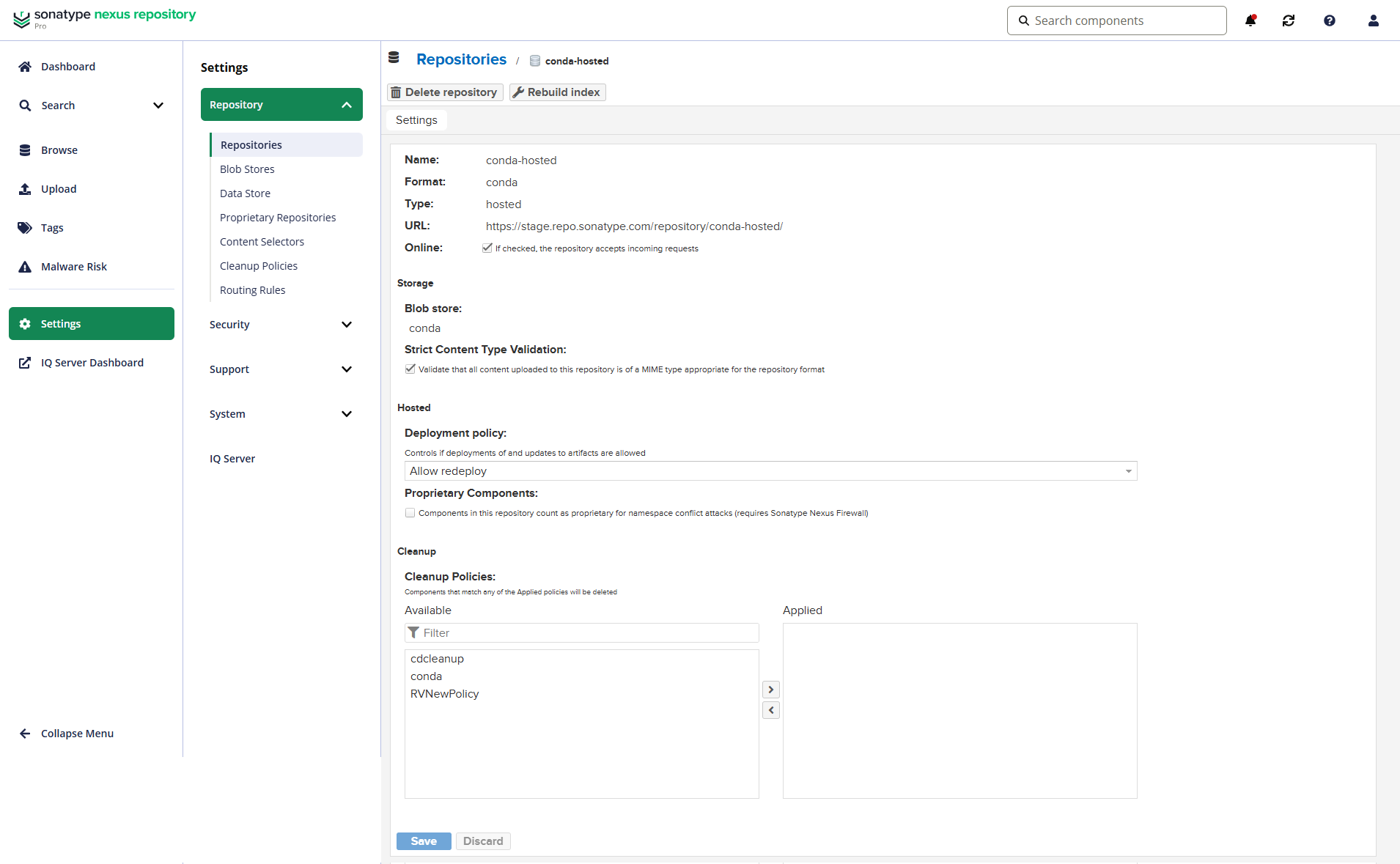1400x864 pixels.
Task: Move selected policy to Applied with right arrow
Action: 771,690
